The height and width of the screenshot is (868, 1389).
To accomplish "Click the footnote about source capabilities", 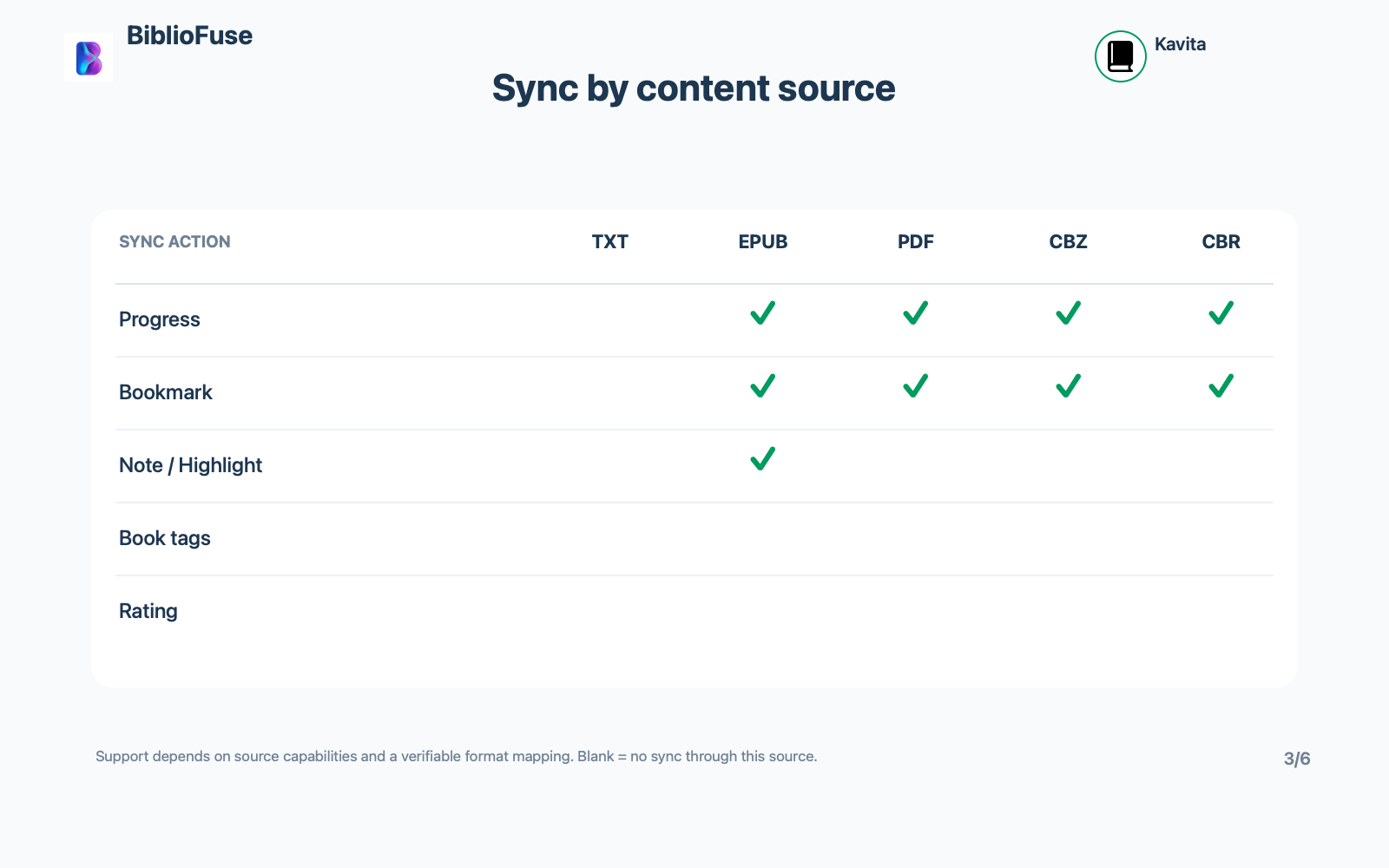I will (457, 757).
